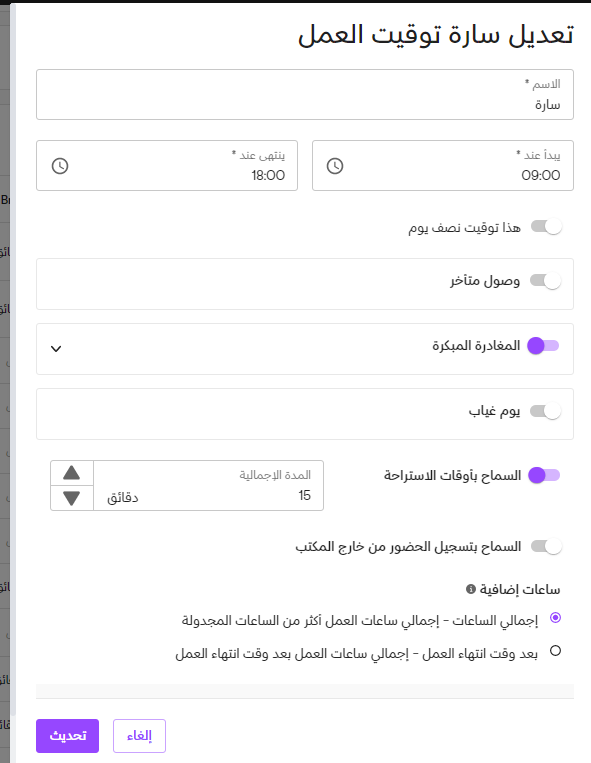
Task: Increase total break duration with up arrow
Action: coord(72,473)
